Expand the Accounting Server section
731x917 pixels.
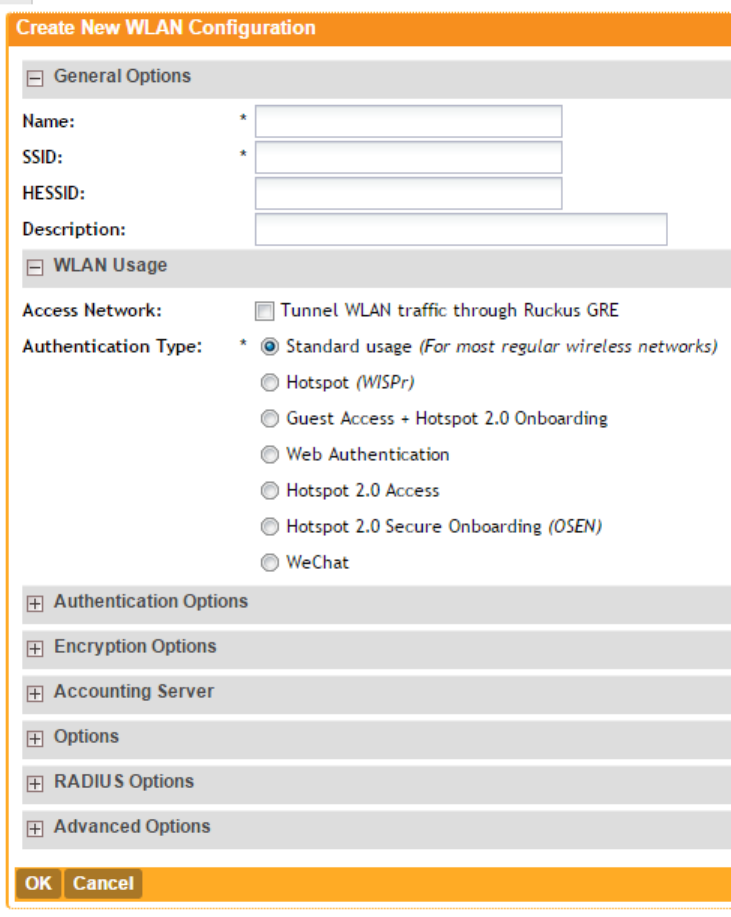click(35, 693)
